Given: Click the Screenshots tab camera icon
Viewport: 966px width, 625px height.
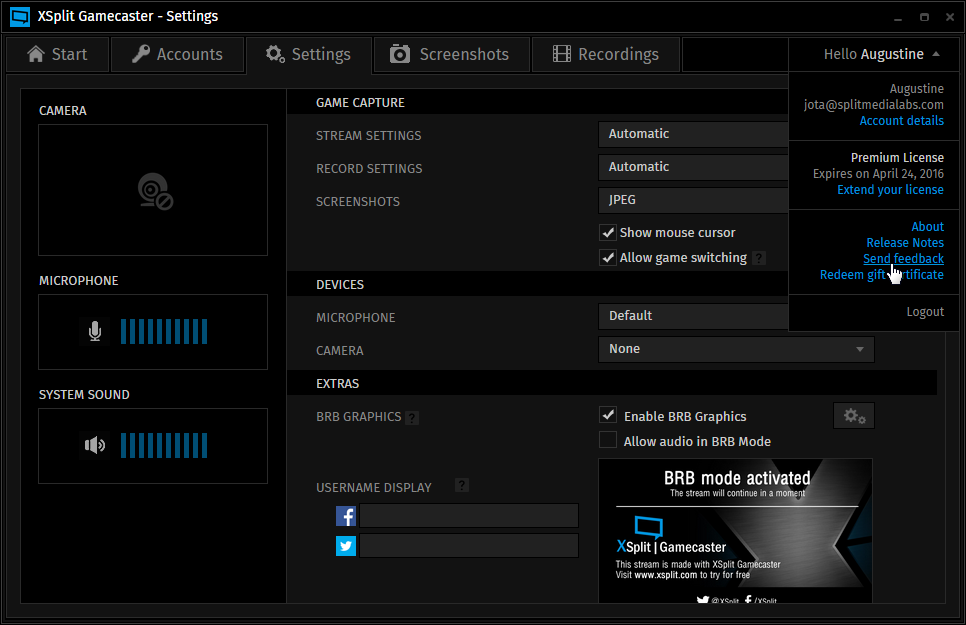Looking at the screenshot, I should pos(400,54).
